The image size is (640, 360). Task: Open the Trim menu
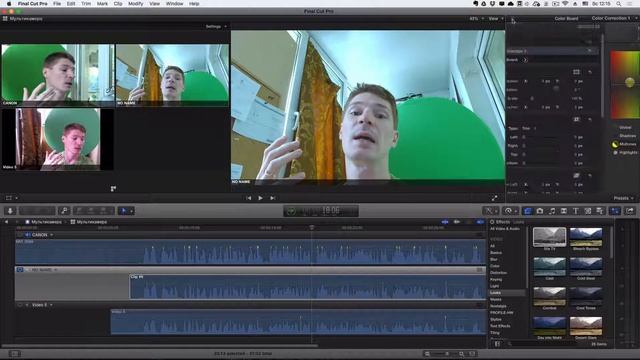pyautogui.click(x=86, y=3)
